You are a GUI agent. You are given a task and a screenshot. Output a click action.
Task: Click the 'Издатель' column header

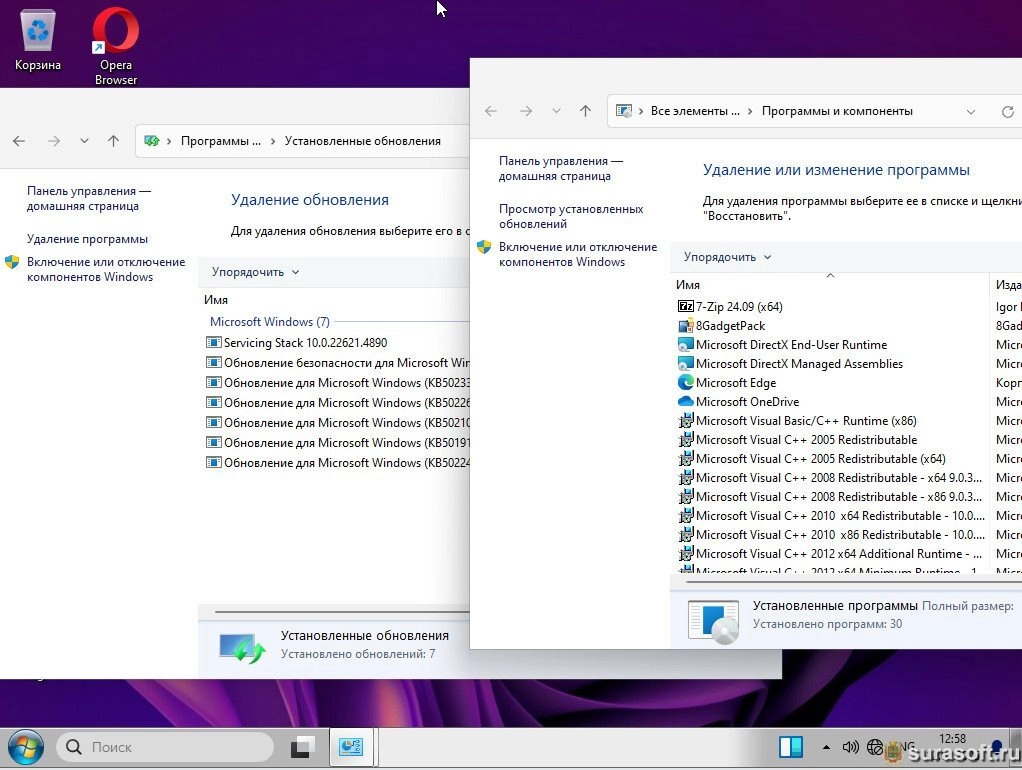click(1008, 285)
